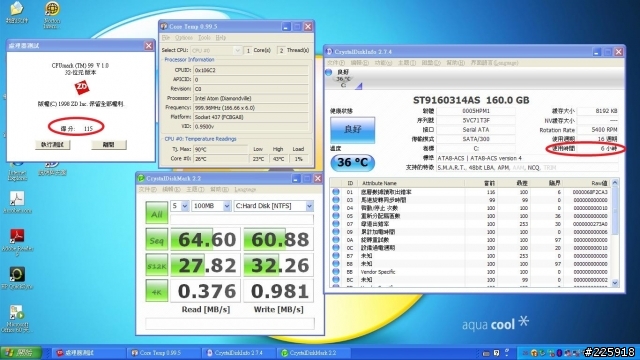Click up arrow of SMART attribute list scrollbar
This screenshot has width=640, height=360.
(x=615, y=183)
